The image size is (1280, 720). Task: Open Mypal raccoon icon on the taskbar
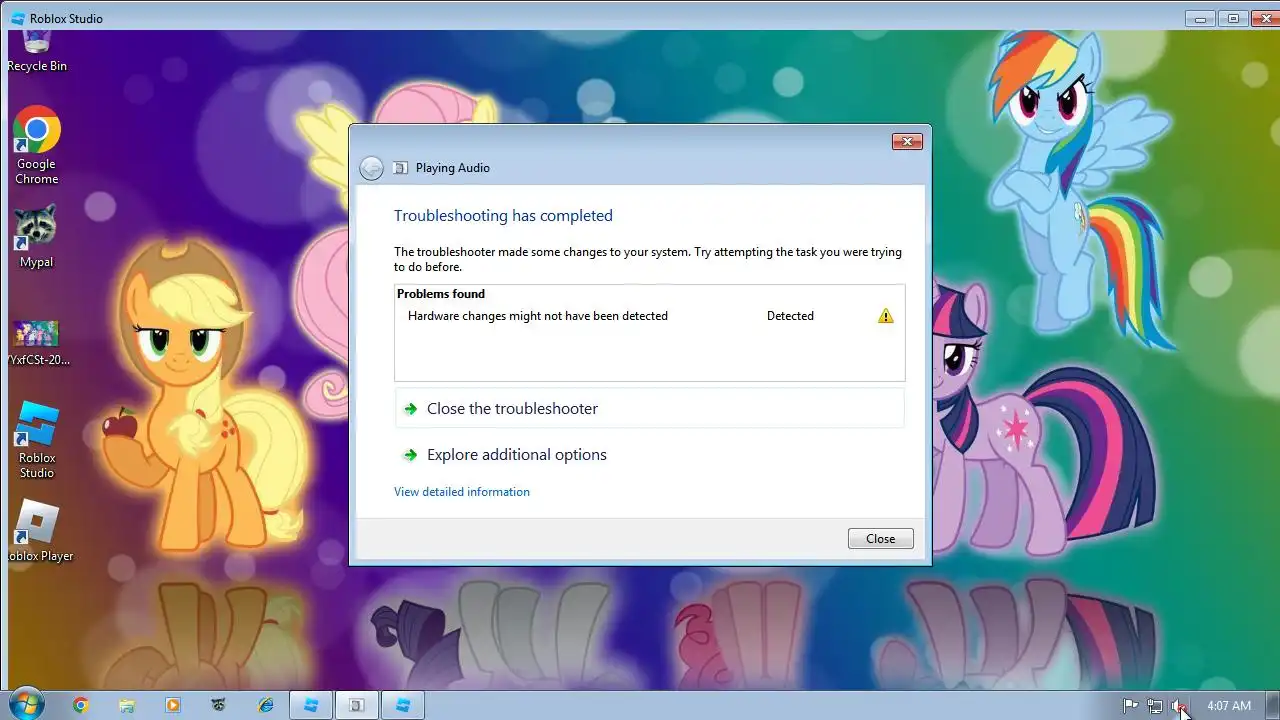(219, 705)
